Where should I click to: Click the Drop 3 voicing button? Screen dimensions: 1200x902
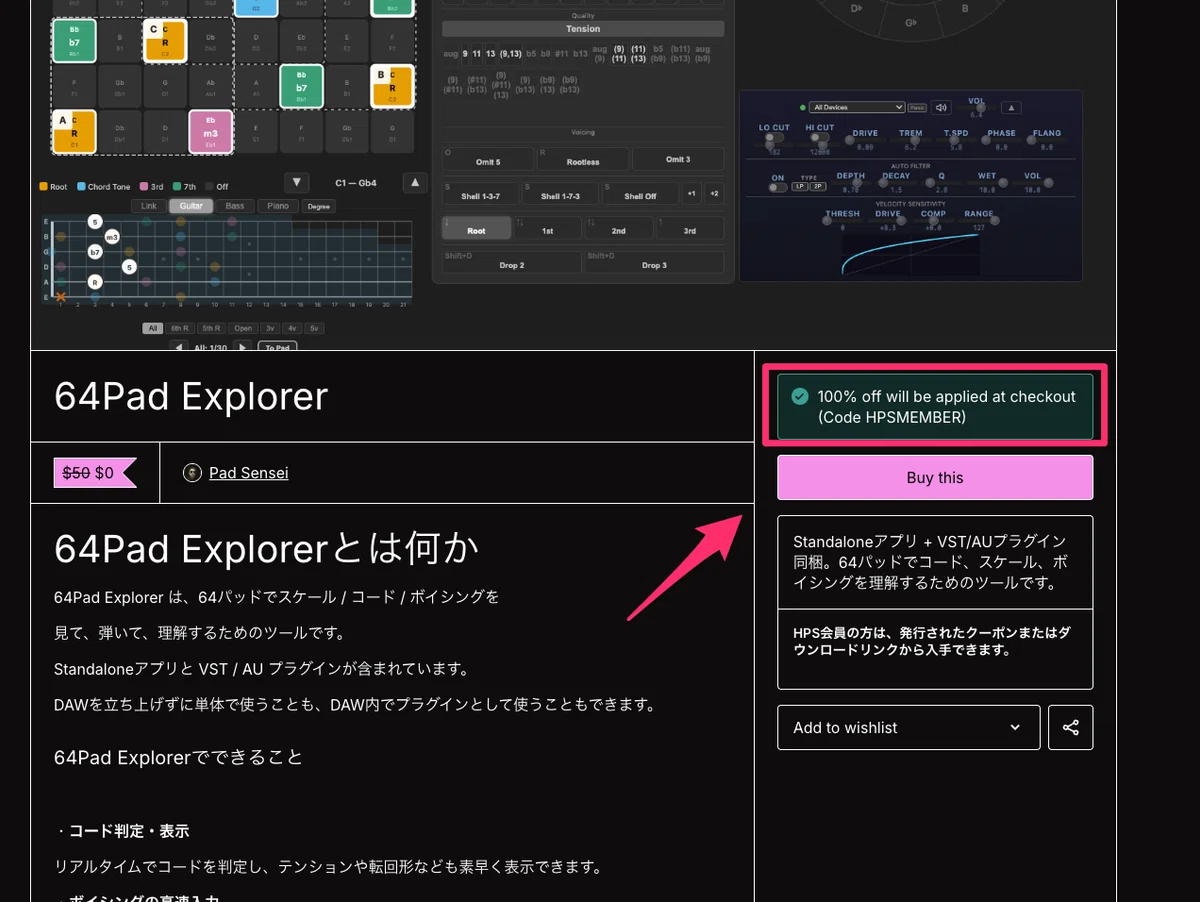[653, 262]
